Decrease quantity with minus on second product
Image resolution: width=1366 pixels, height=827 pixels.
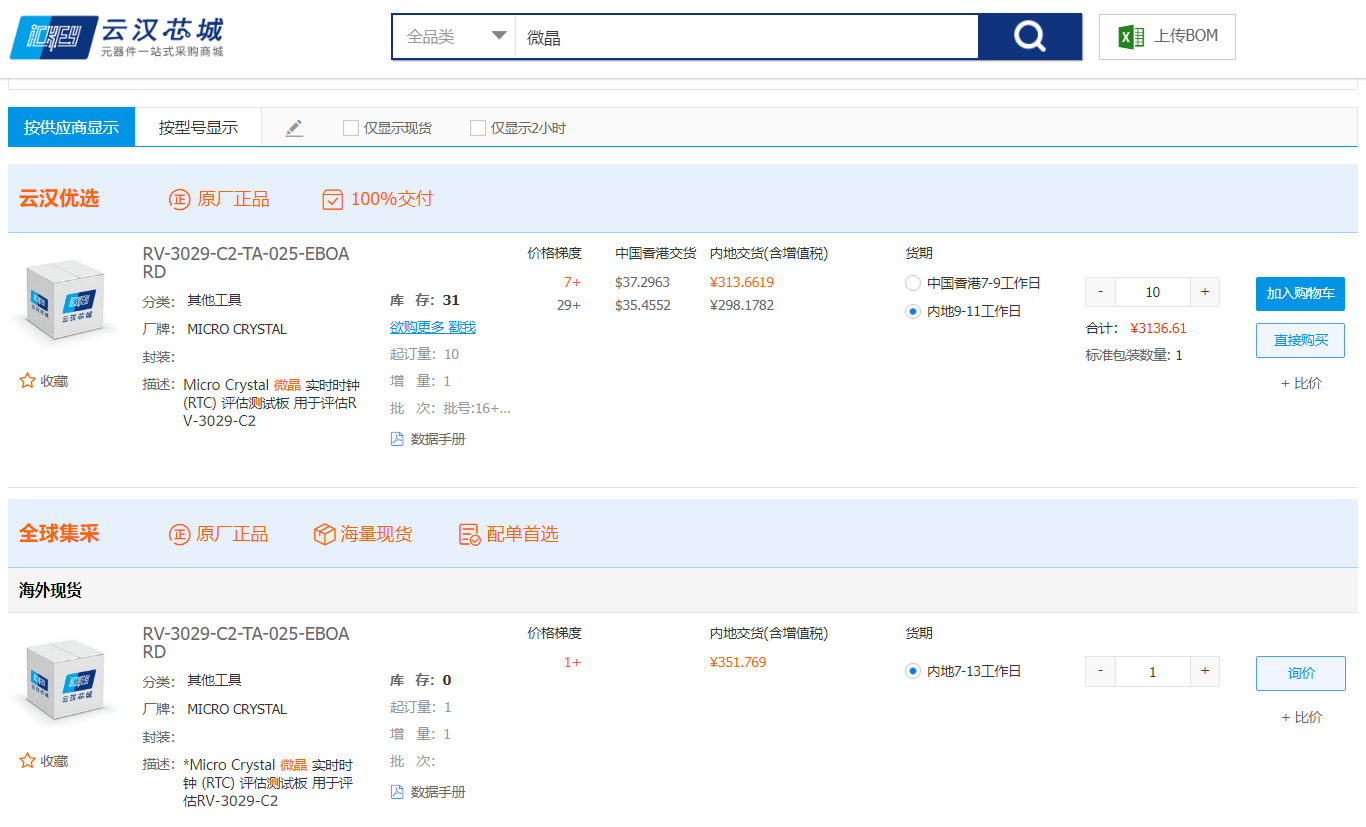coord(1100,672)
